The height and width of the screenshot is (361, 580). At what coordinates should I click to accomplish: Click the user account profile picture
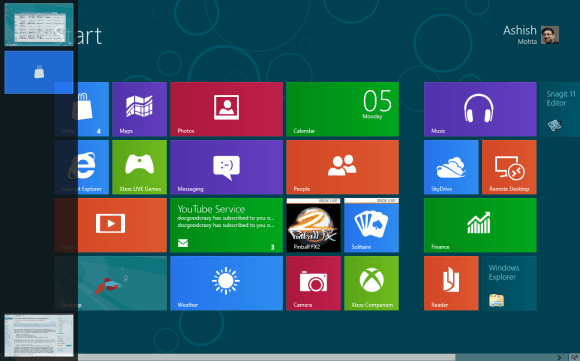550,35
